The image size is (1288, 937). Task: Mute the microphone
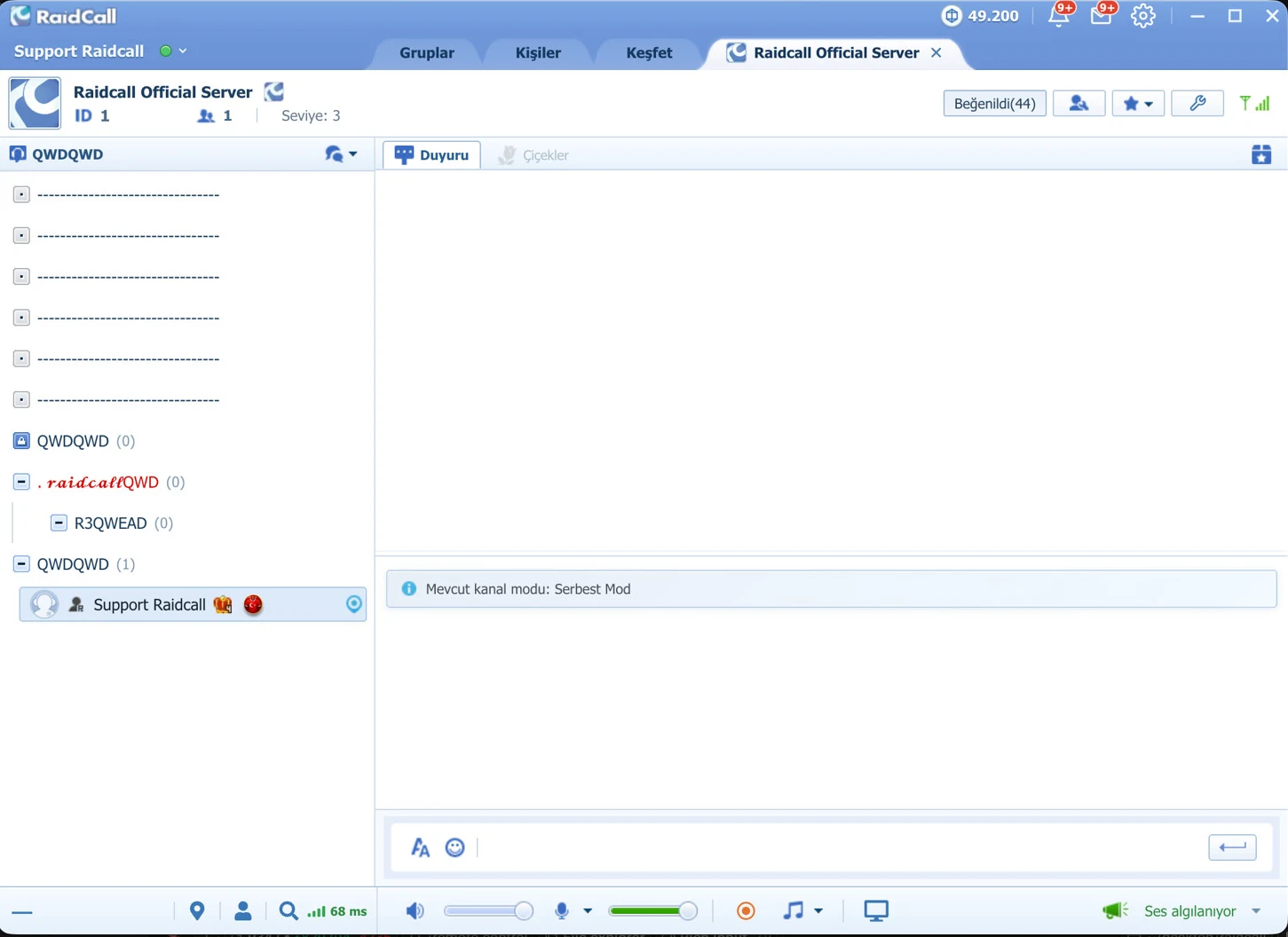tap(561, 911)
